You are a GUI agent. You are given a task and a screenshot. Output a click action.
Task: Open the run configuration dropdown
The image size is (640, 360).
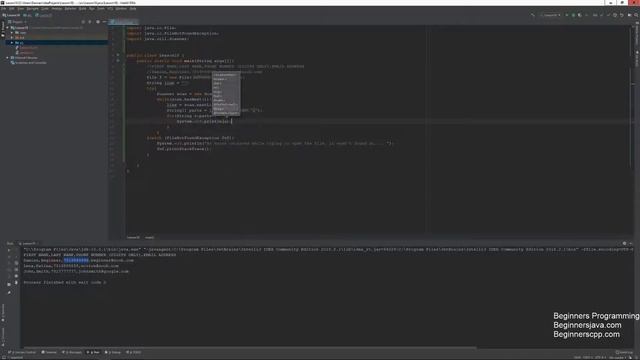coord(551,15)
